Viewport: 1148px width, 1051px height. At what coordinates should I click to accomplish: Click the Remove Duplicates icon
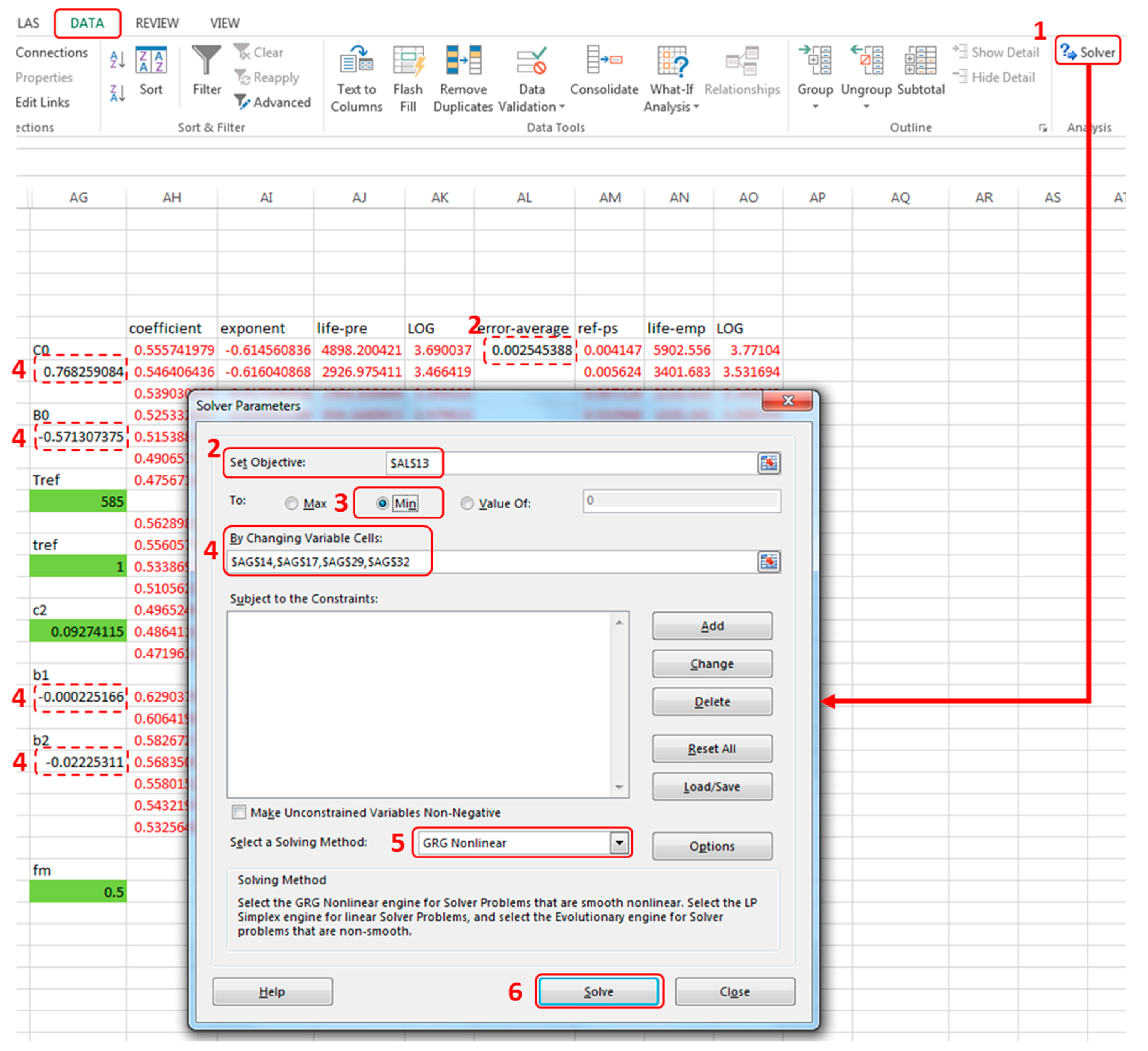[463, 61]
